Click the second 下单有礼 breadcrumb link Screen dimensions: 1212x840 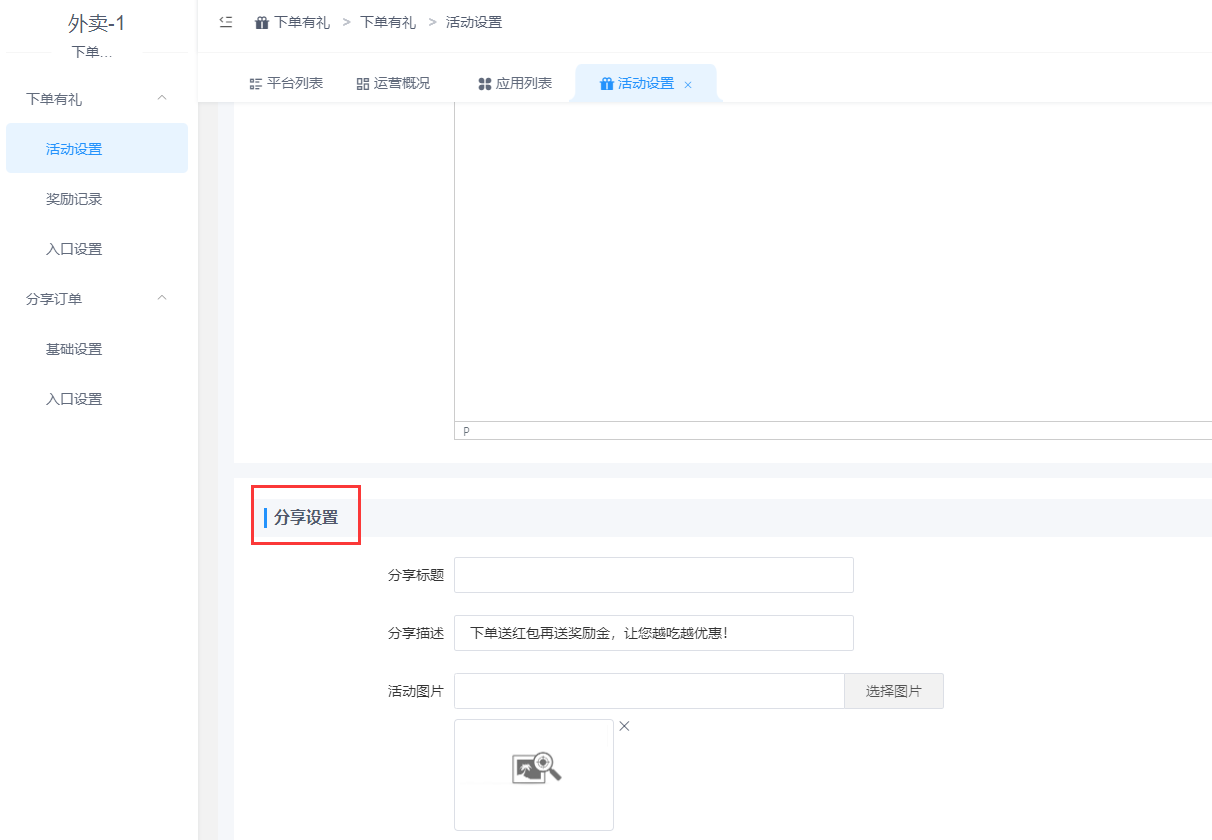pyautogui.click(x=388, y=22)
